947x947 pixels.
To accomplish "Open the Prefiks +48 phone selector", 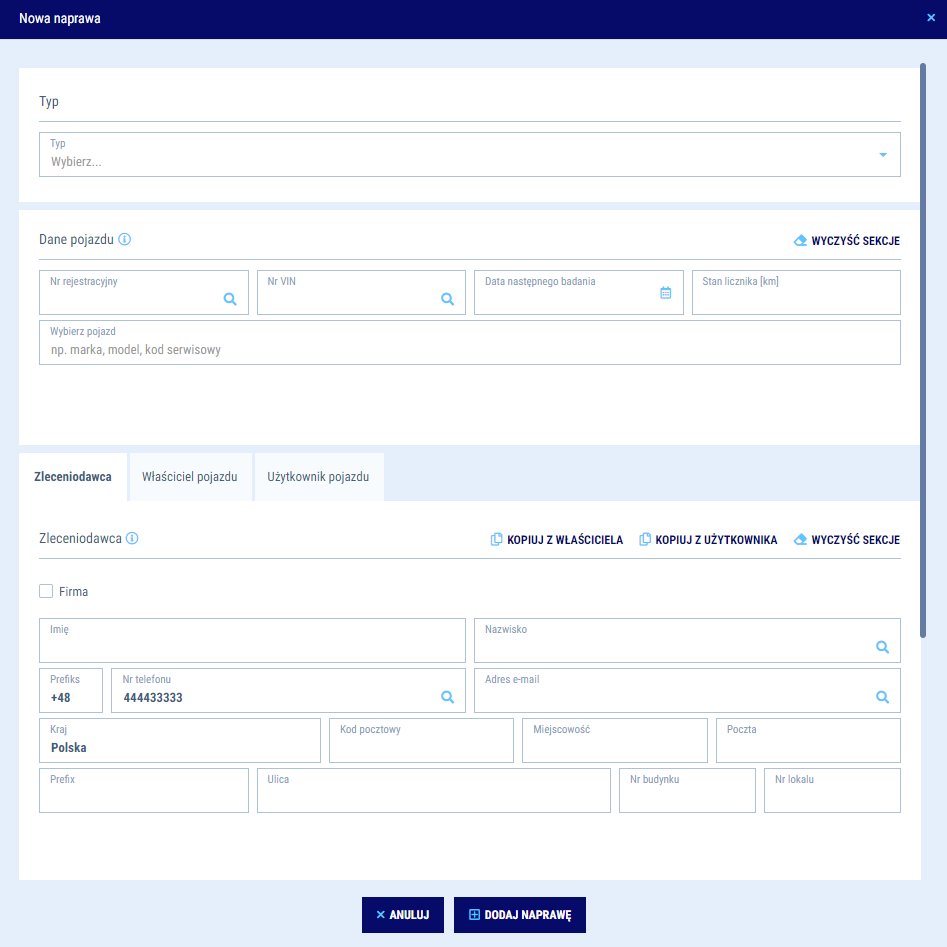I will (70, 691).
